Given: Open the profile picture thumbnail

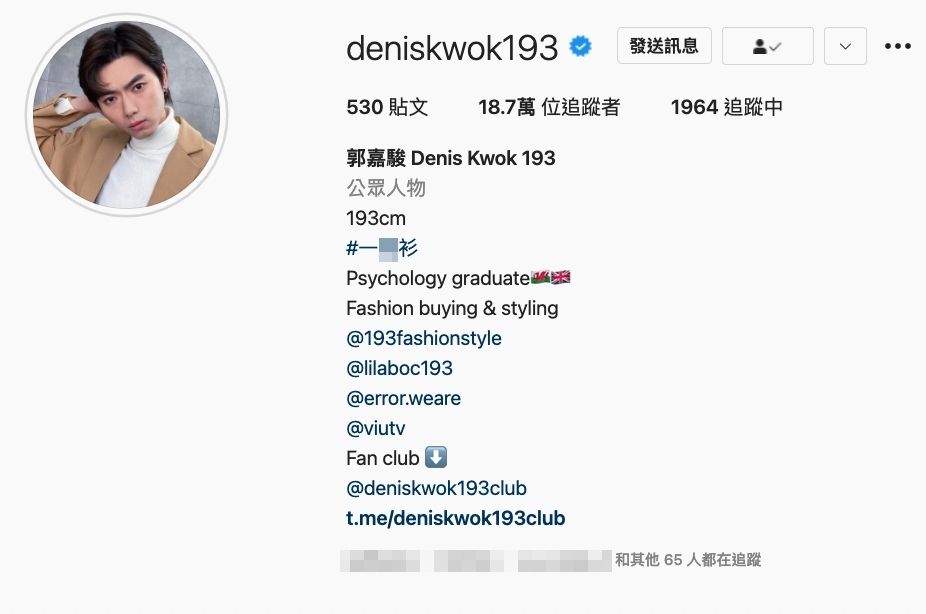Looking at the screenshot, I should [x=126, y=115].
